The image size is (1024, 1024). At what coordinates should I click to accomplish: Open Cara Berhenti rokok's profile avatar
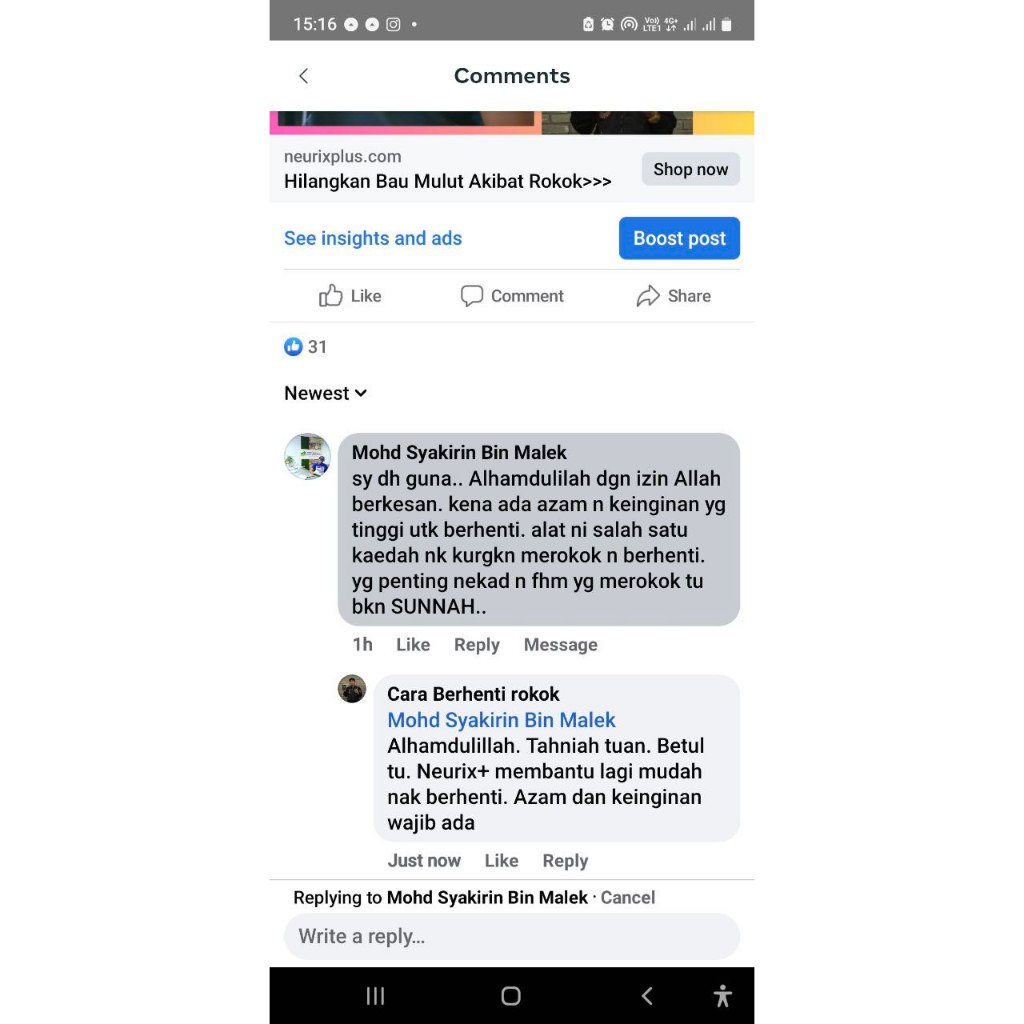[352, 689]
